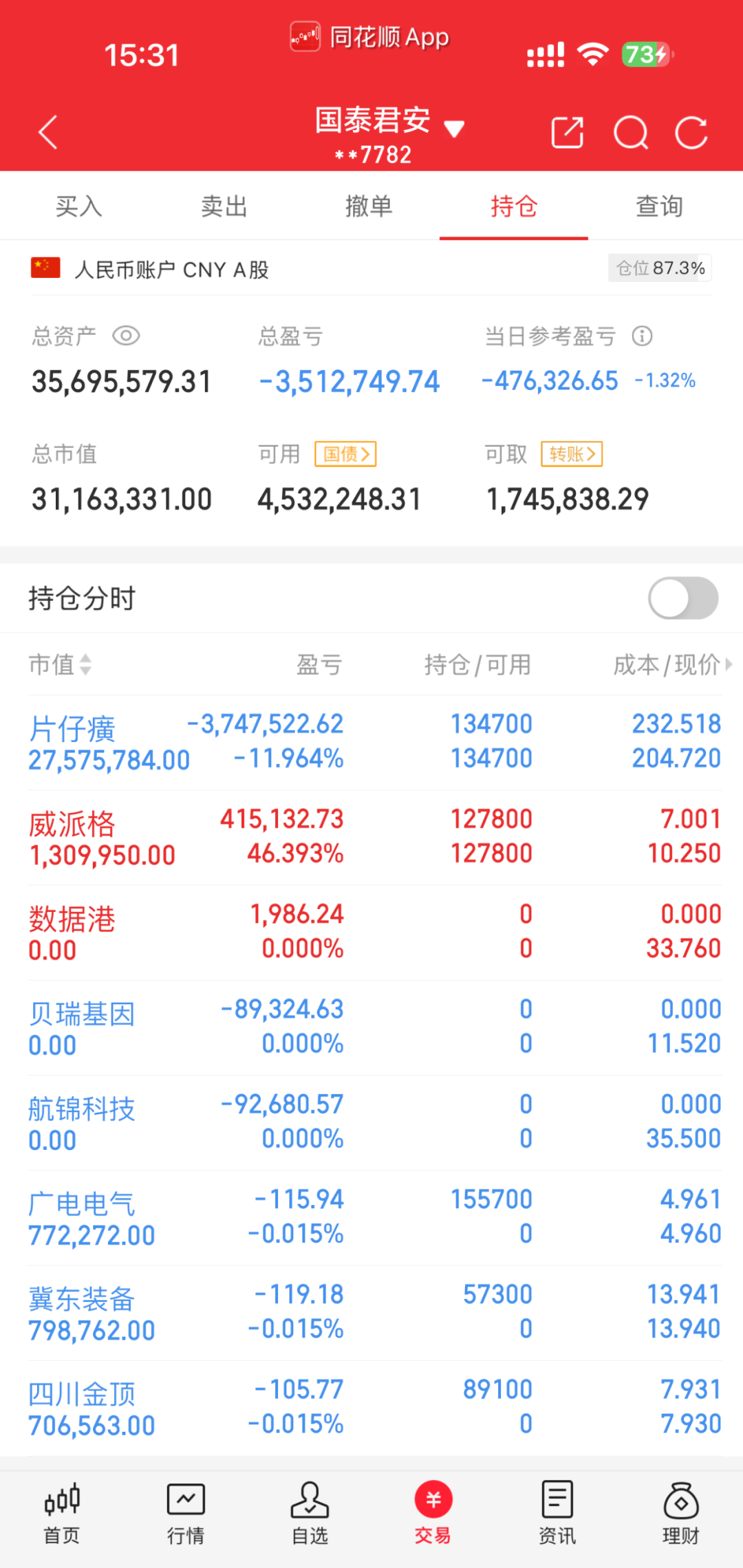Tap daily P&L -476,326.65

(x=550, y=381)
